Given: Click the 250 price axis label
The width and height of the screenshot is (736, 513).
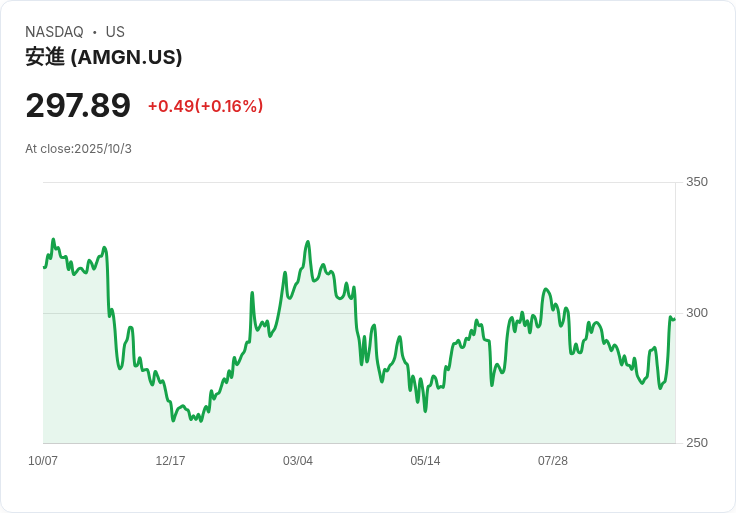Looking at the screenshot, I should [x=697, y=443].
